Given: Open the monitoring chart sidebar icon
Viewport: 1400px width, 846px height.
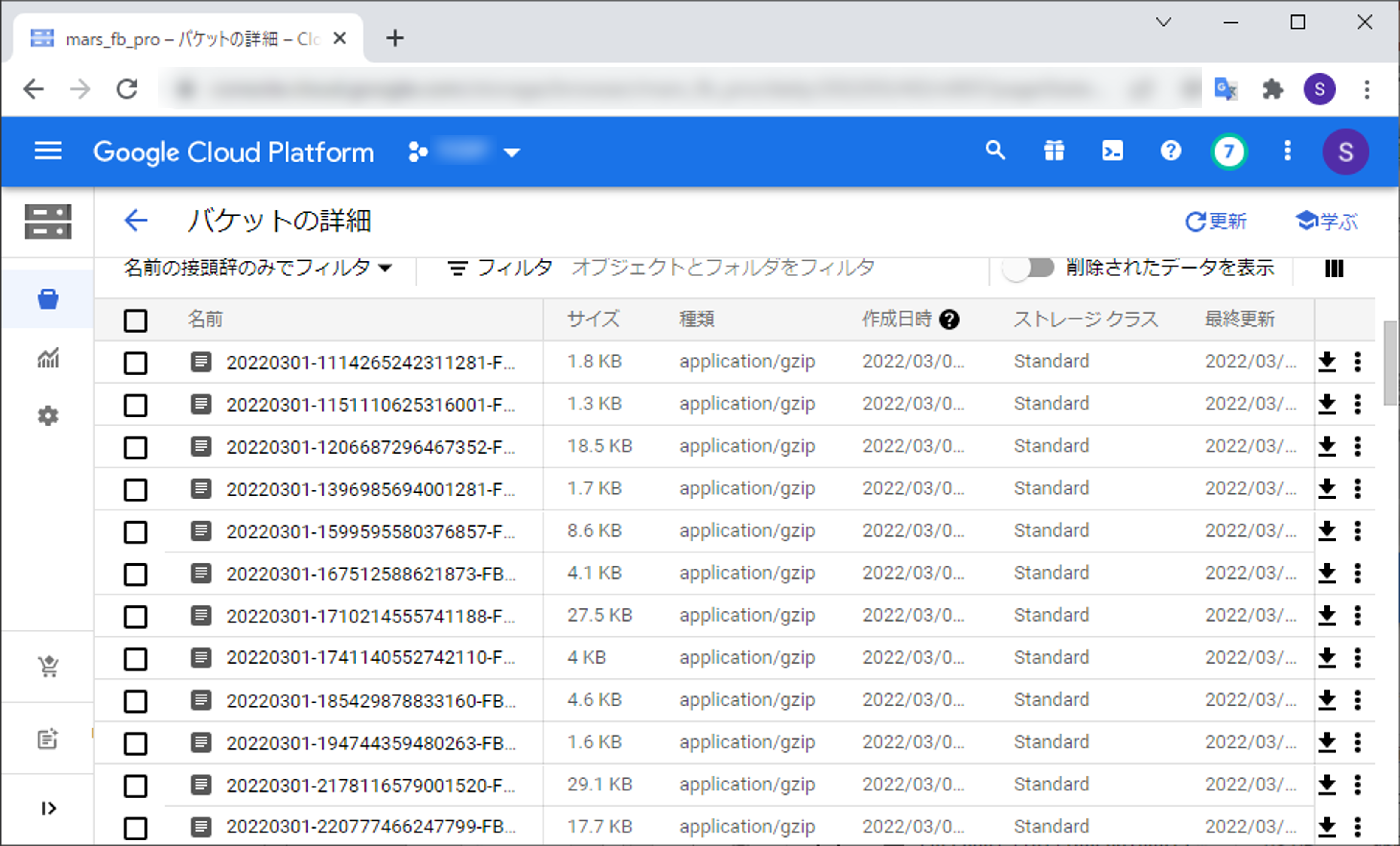Looking at the screenshot, I should click(48, 358).
